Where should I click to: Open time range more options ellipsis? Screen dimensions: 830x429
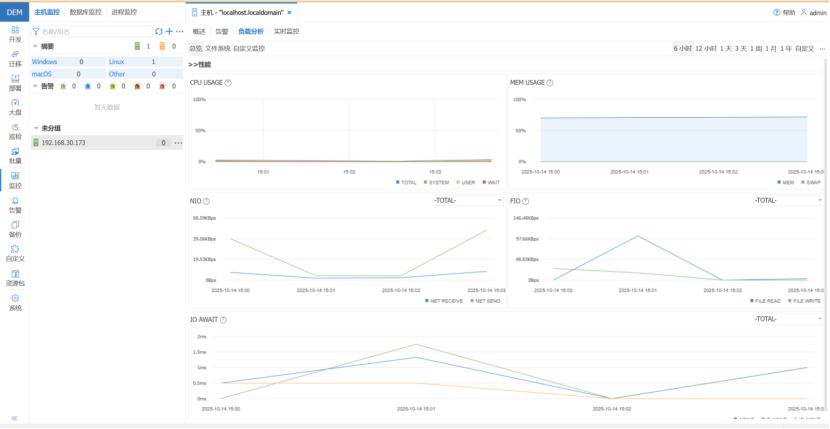[x=822, y=49]
